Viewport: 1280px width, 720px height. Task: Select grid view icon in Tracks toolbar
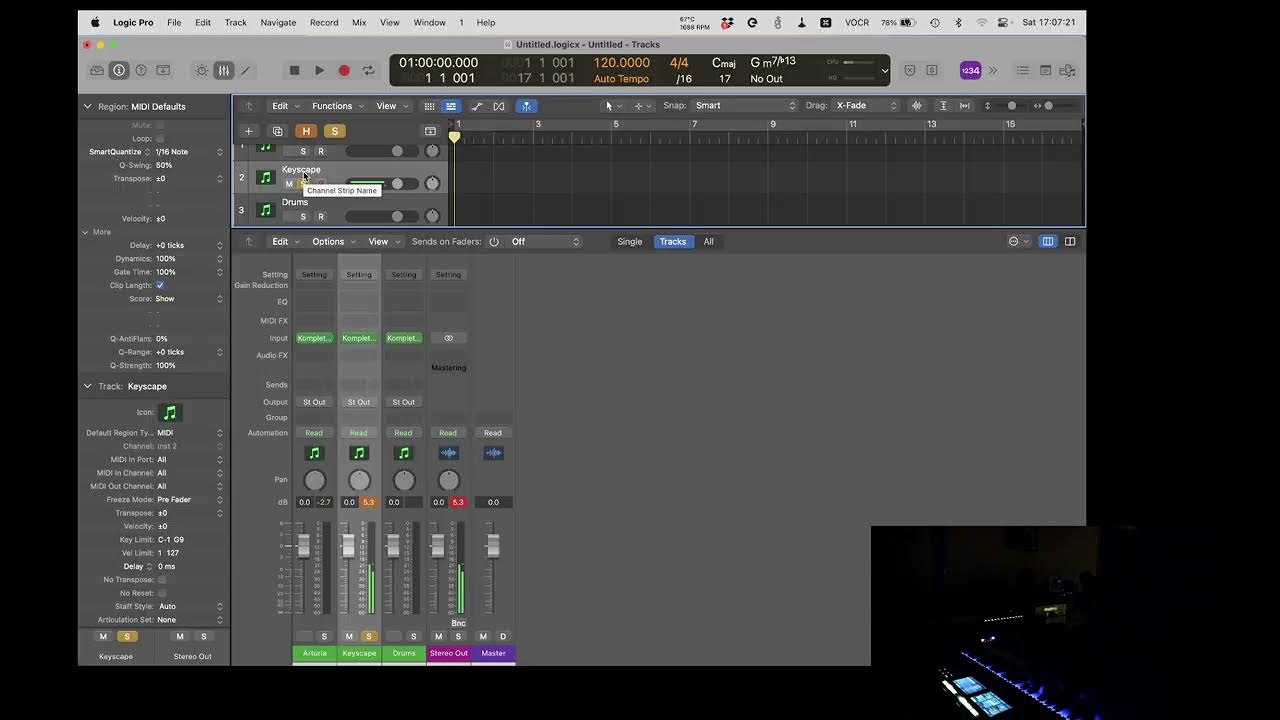(429, 106)
